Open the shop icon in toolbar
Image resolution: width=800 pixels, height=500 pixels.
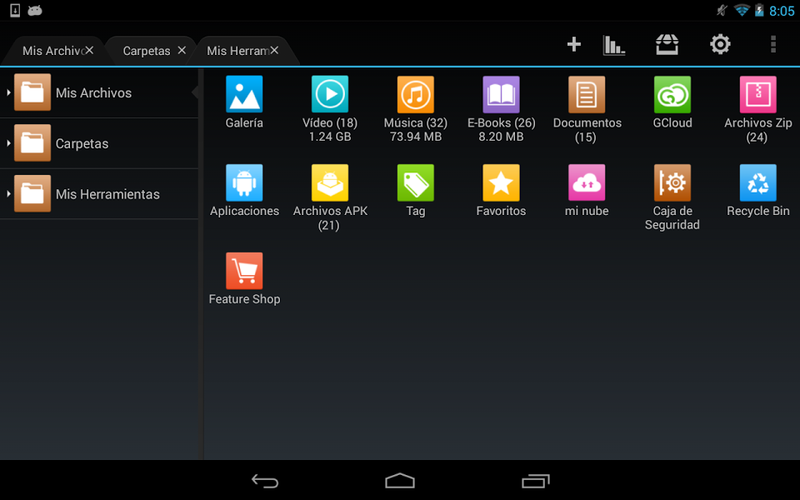point(667,44)
